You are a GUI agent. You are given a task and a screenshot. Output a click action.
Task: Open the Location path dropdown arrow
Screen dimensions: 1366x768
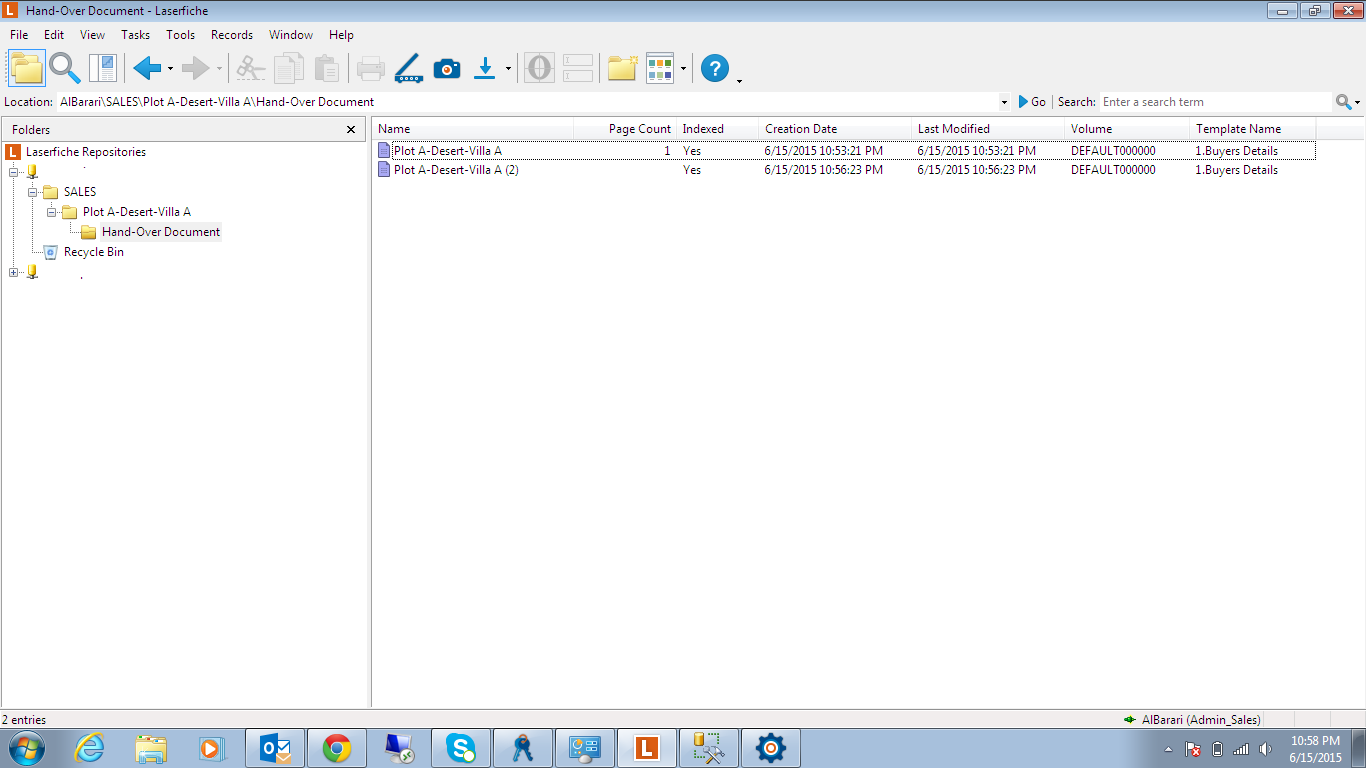coord(1004,102)
